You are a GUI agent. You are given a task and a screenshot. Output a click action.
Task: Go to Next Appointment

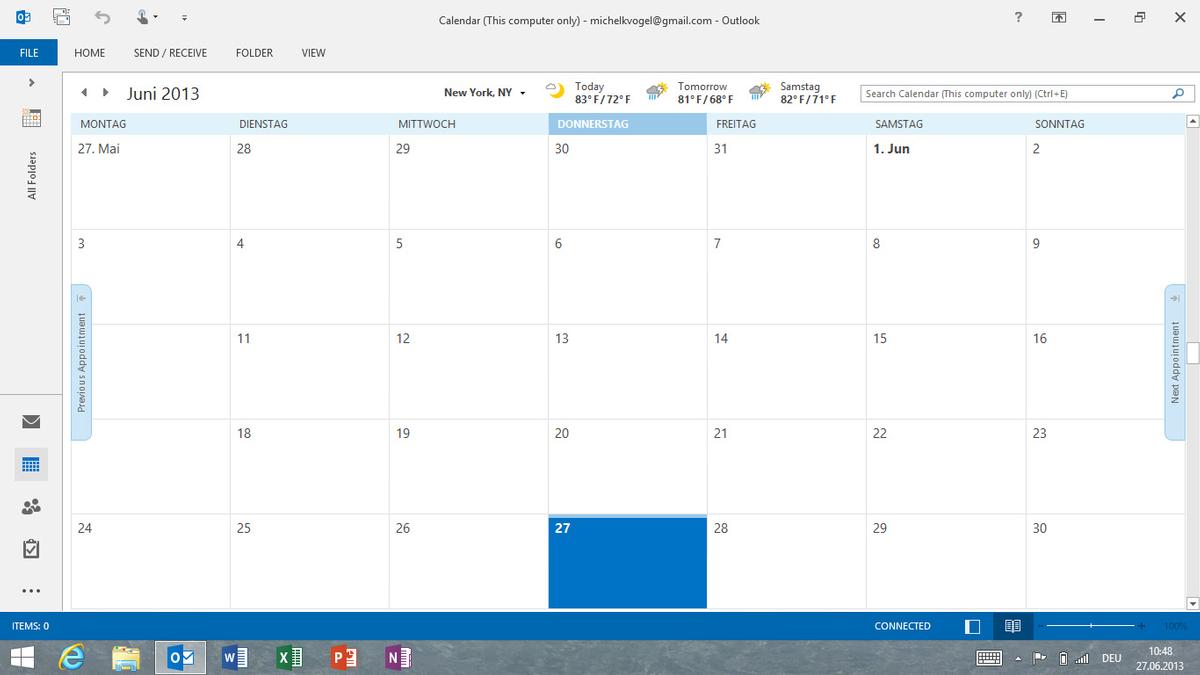pos(1176,362)
